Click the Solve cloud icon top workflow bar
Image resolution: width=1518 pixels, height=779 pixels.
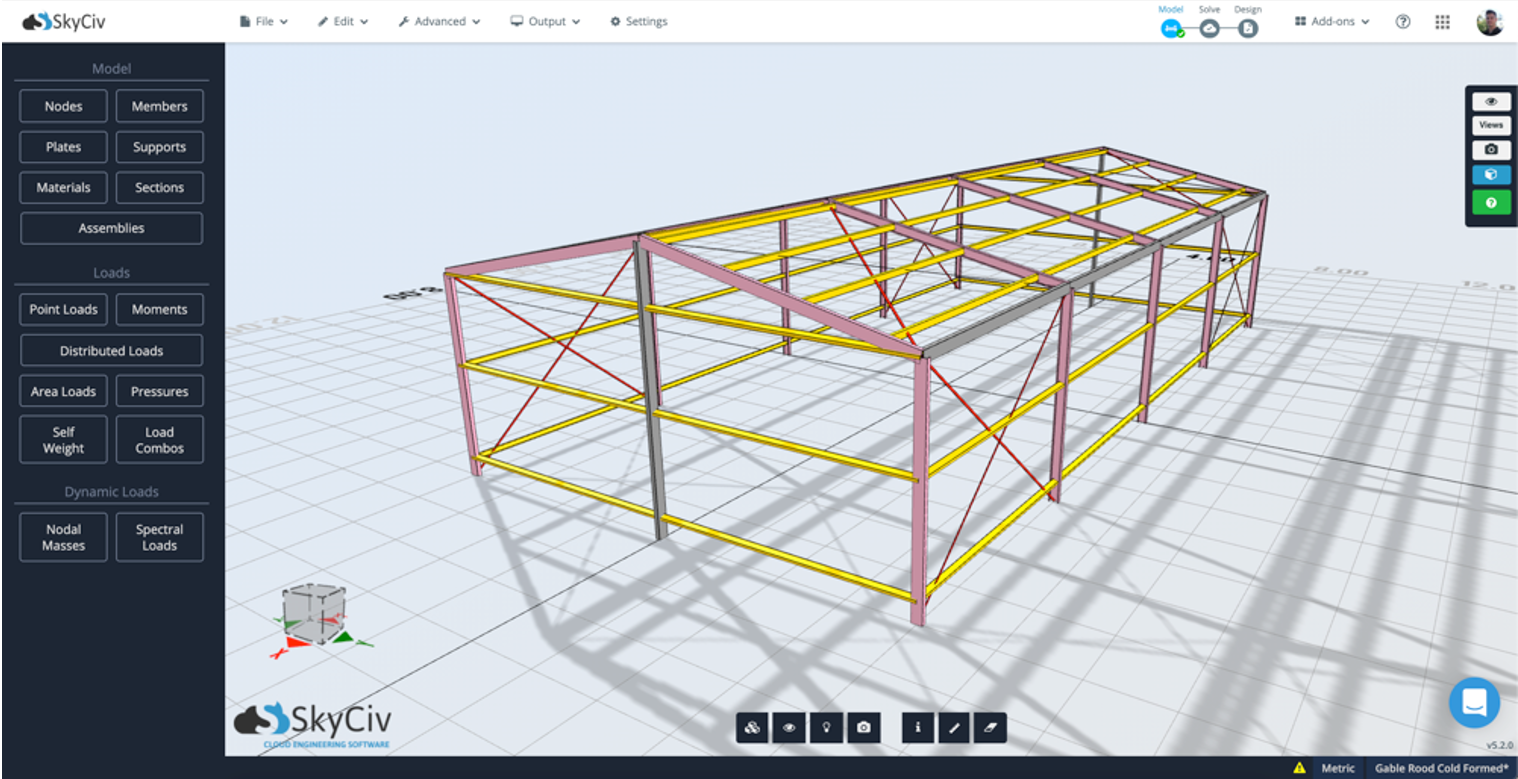click(x=1209, y=30)
